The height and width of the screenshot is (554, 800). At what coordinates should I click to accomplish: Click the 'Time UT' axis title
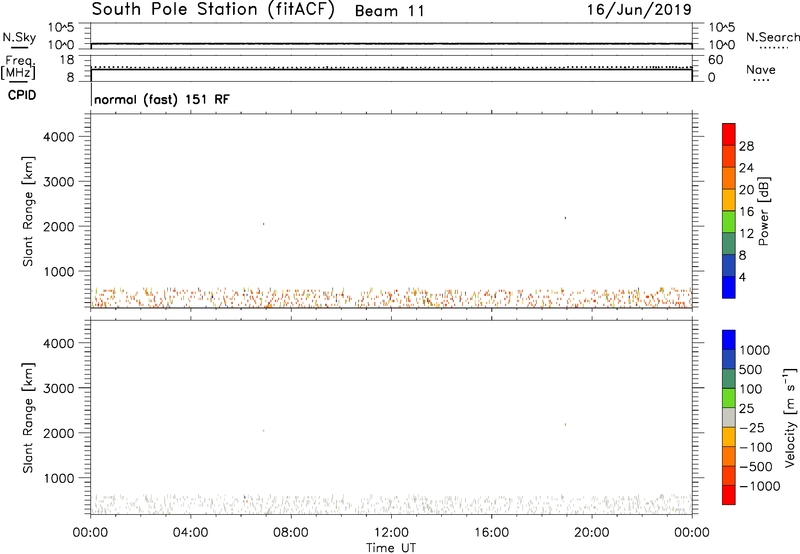tap(391, 548)
